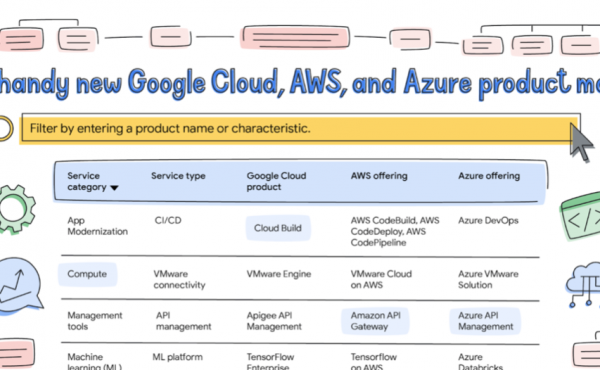Click the VMware Engine product entry
This screenshot has height=370, width=600.
coord(279,274)
